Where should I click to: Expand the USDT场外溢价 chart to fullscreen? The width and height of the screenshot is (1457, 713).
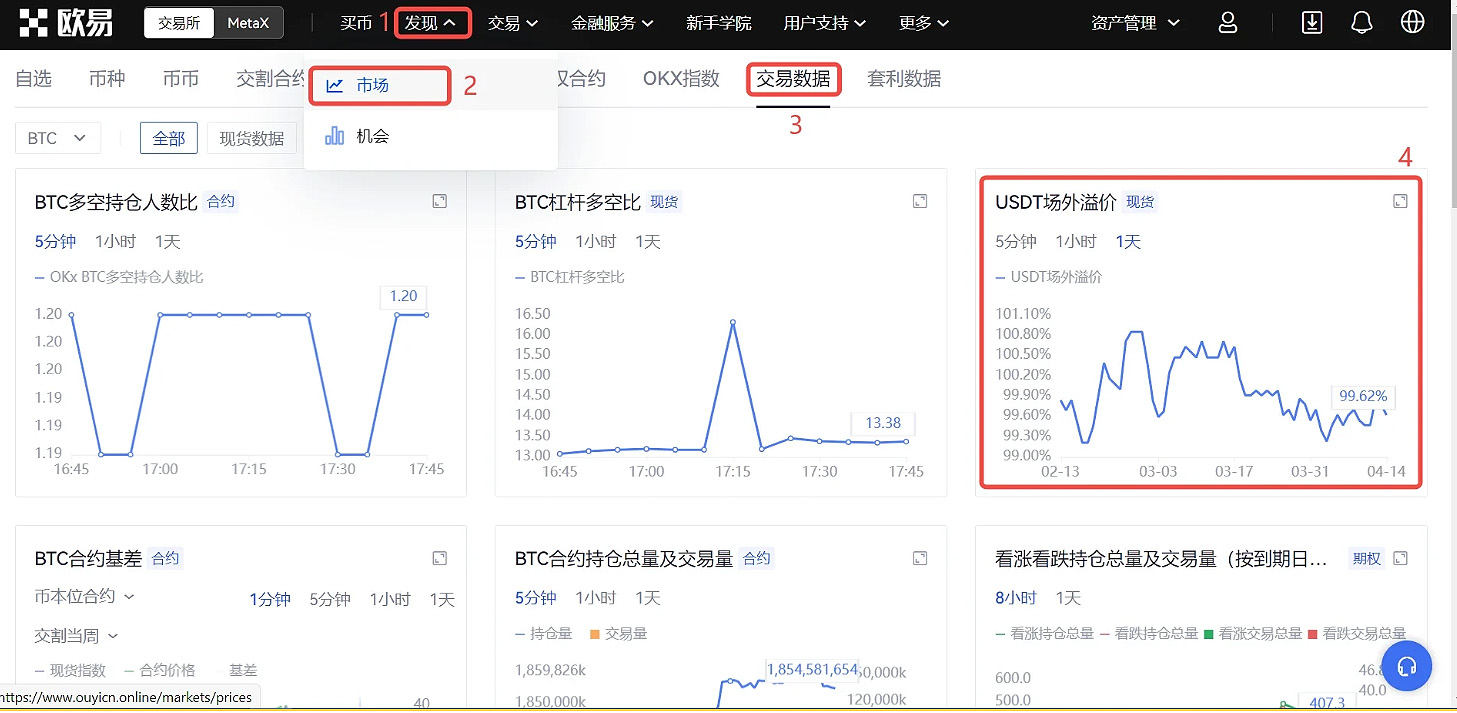pos(1400,202)
